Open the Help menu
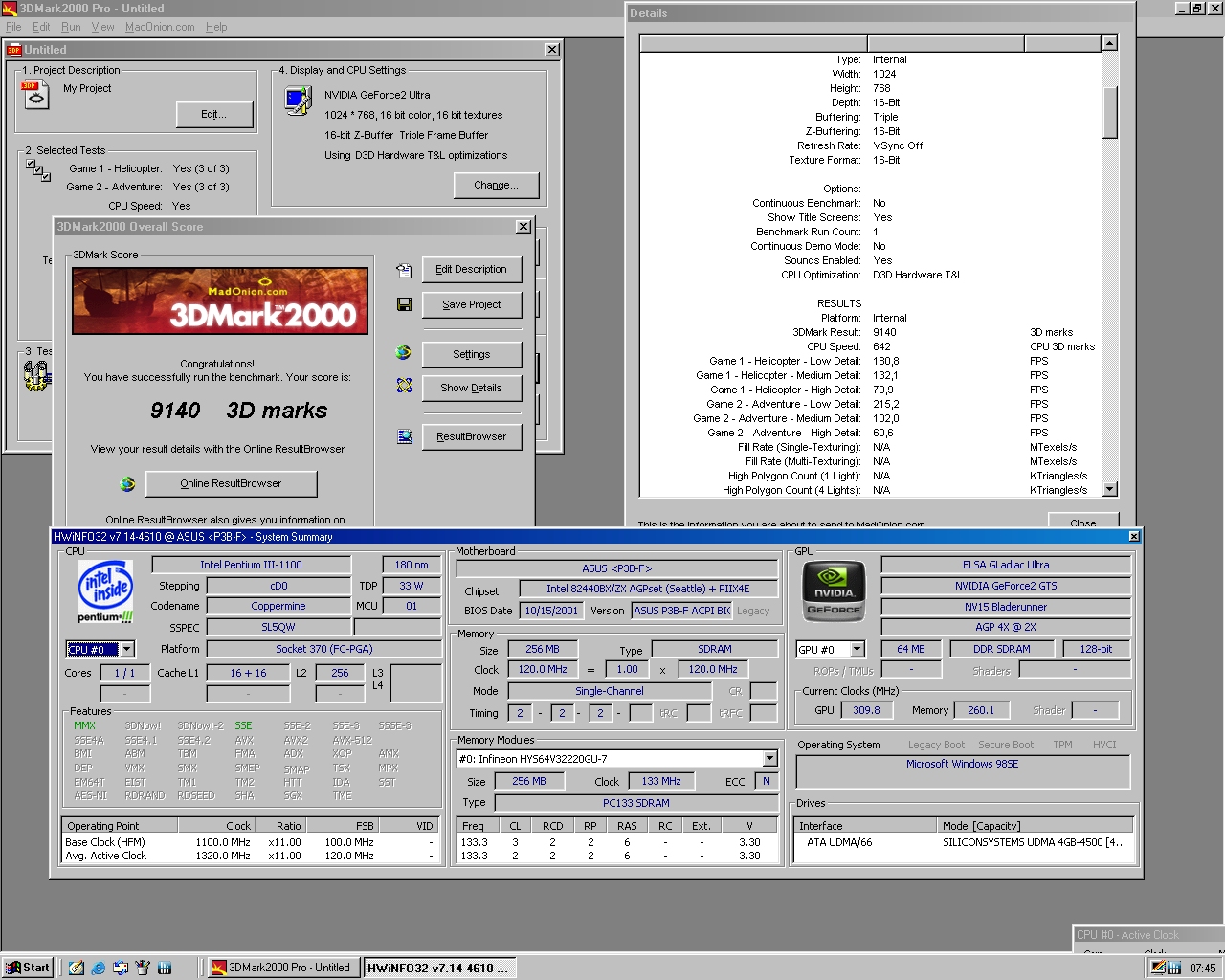This screenshot has height=980, width=1225. click(216, 27)
